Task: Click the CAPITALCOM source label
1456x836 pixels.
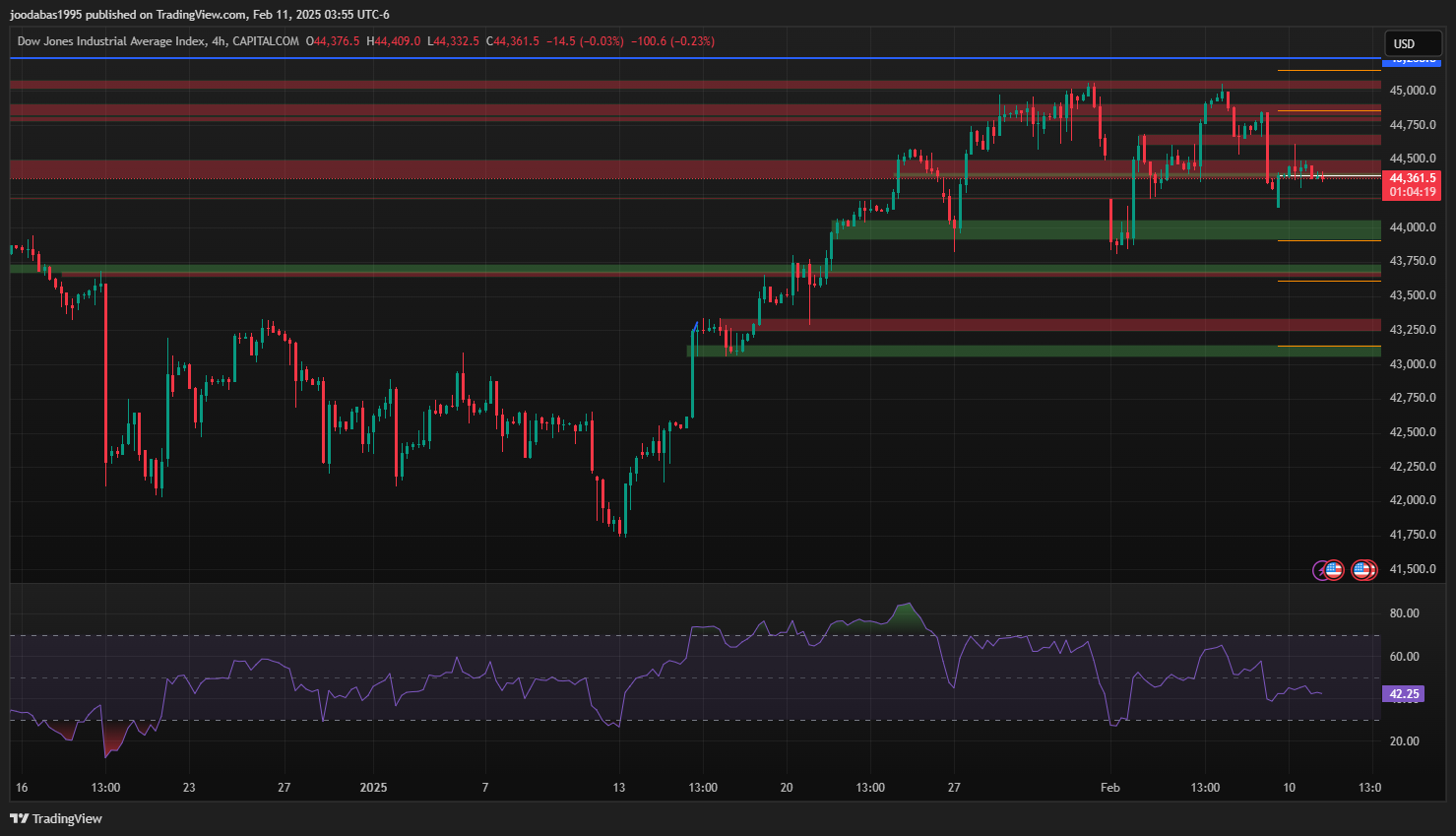Action: [x=266, y=41]
